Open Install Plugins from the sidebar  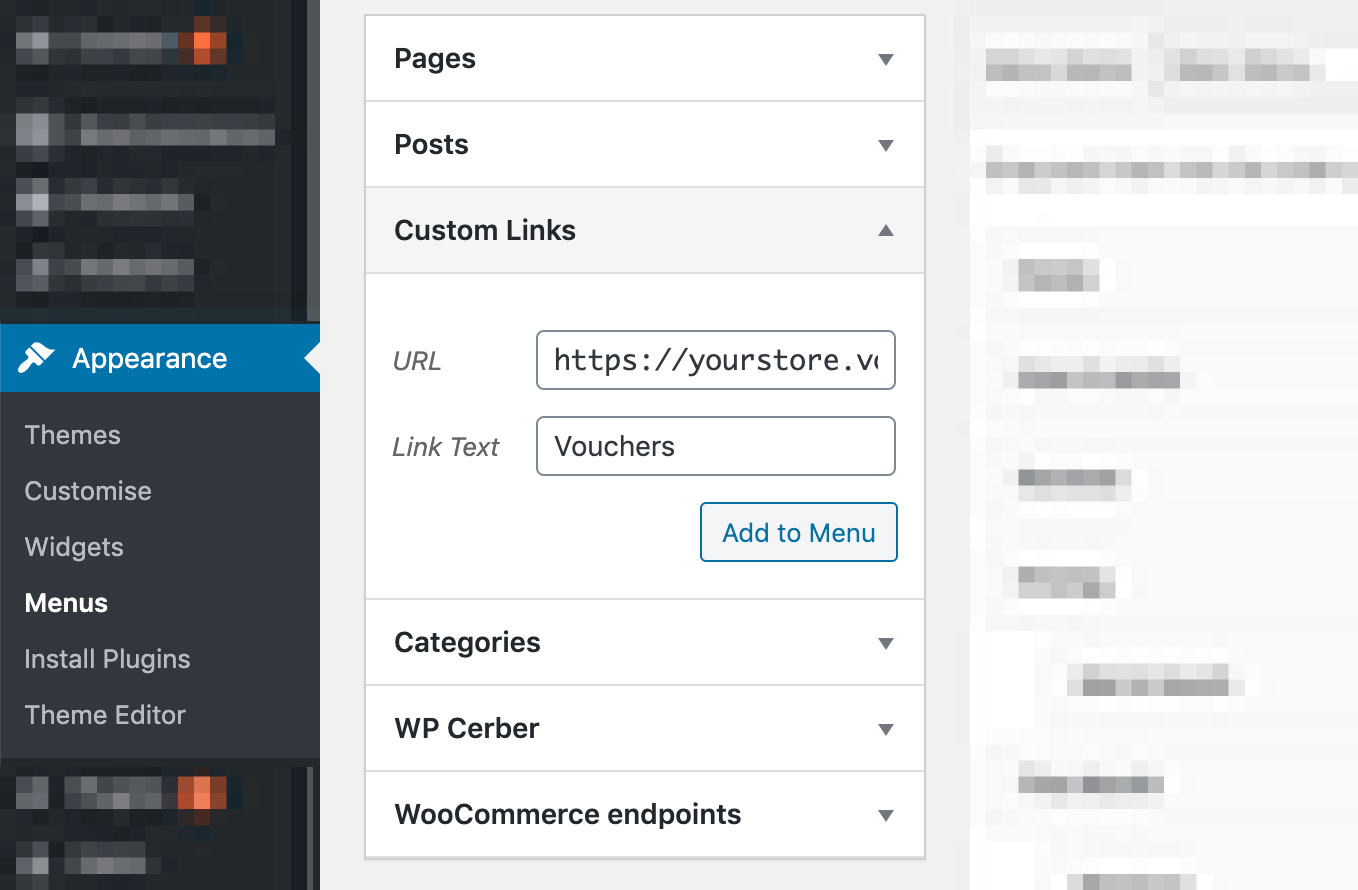(107, 659)
